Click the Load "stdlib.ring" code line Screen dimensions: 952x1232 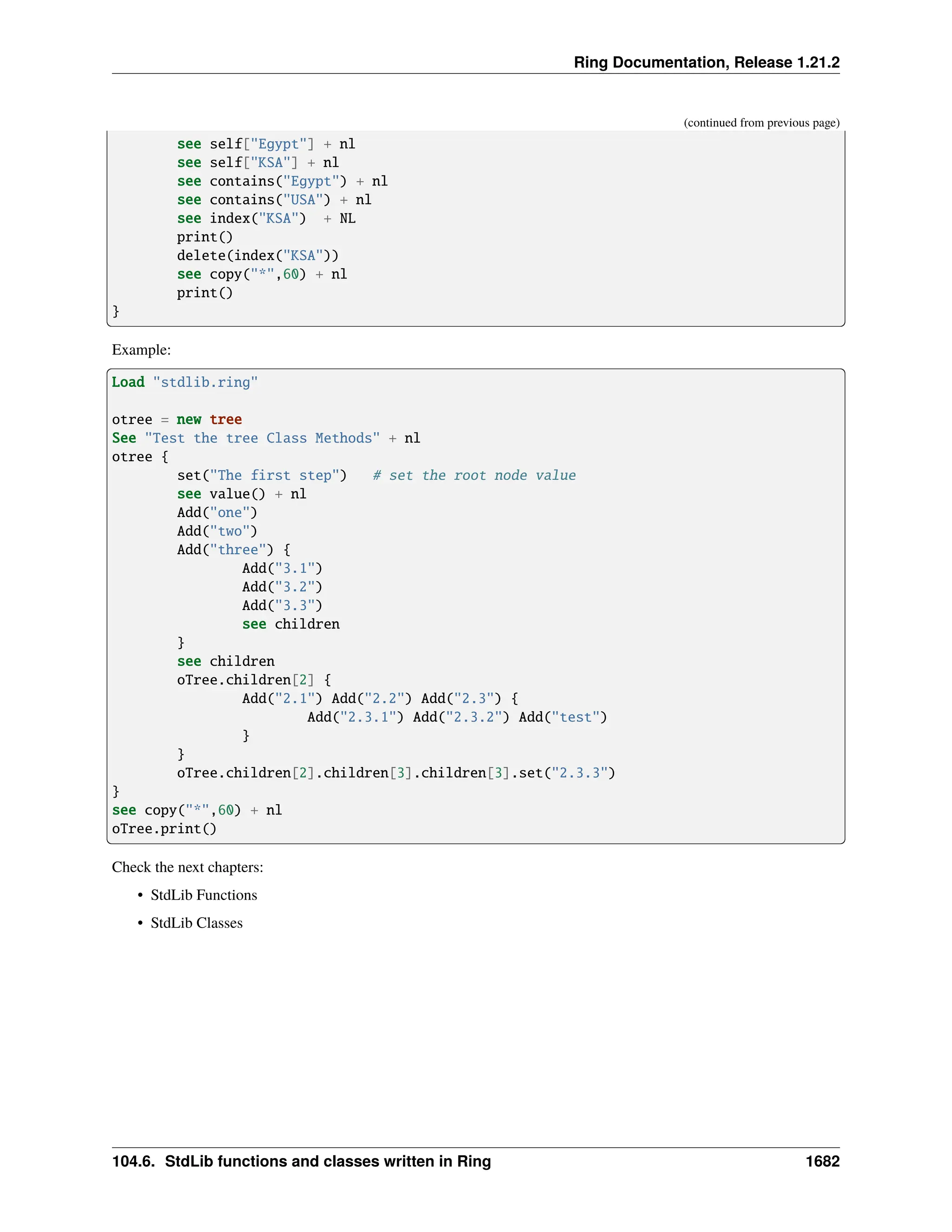pyautogui.click(x=185, y=383)
